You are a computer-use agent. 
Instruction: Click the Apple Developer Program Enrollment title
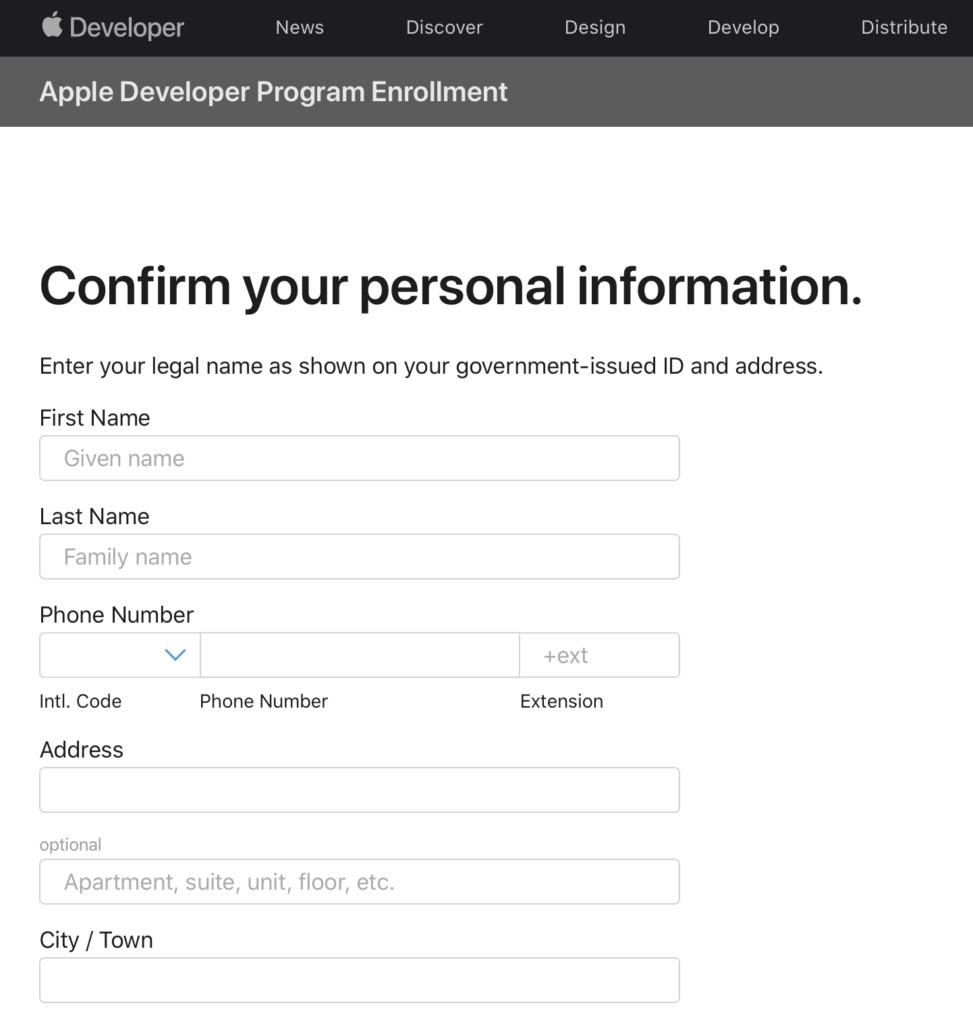(273, 92)
